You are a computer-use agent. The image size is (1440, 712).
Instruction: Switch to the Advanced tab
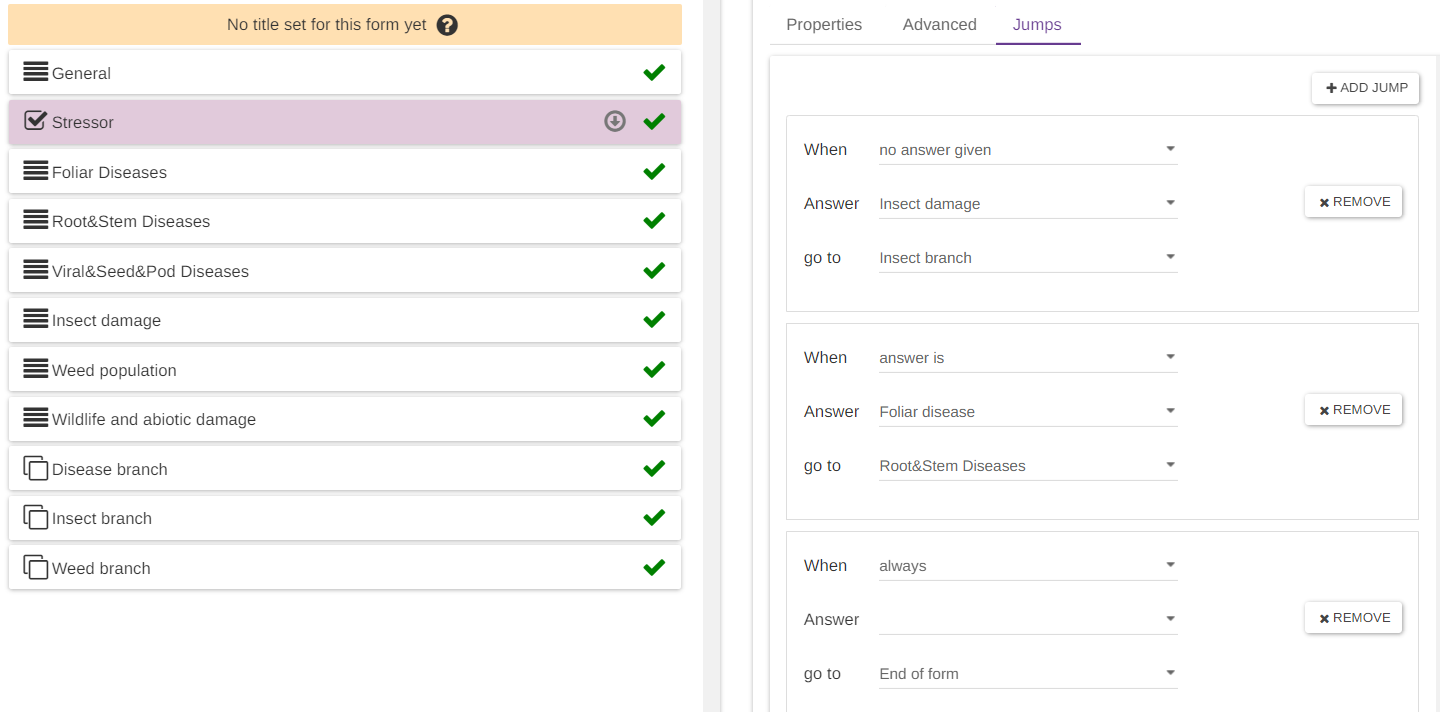(x=939, y=25)
